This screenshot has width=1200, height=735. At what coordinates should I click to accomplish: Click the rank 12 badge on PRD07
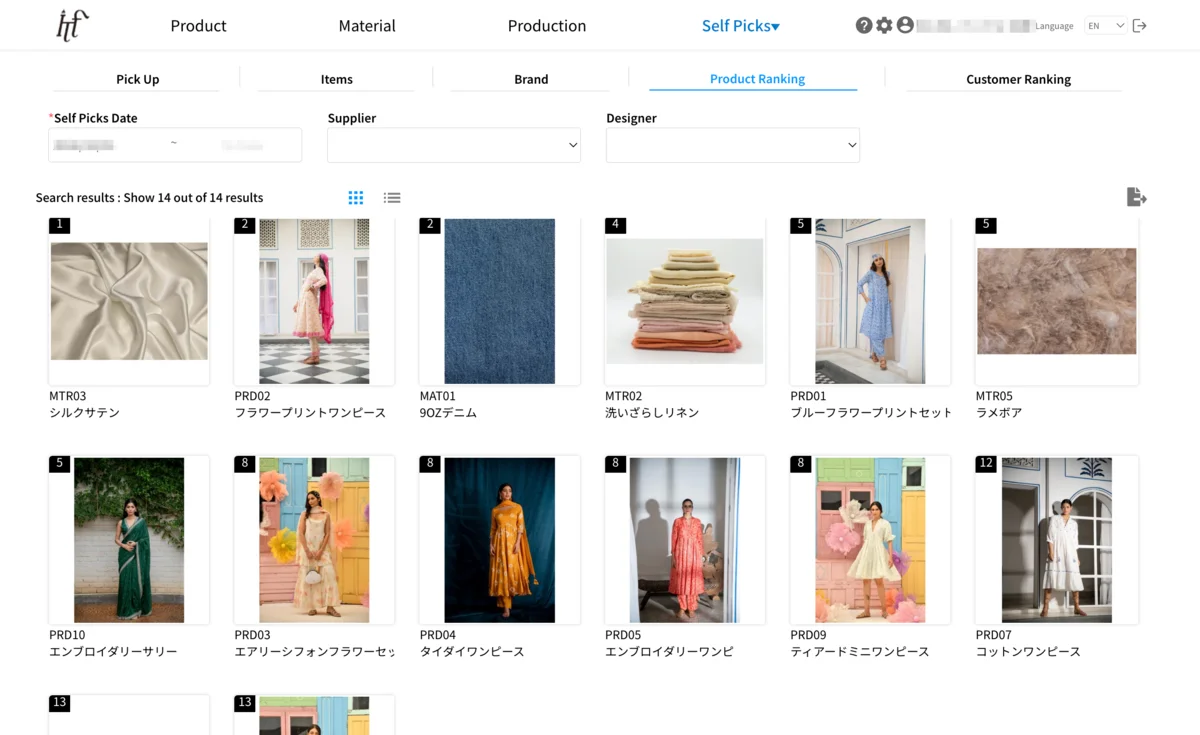(986, 464)
